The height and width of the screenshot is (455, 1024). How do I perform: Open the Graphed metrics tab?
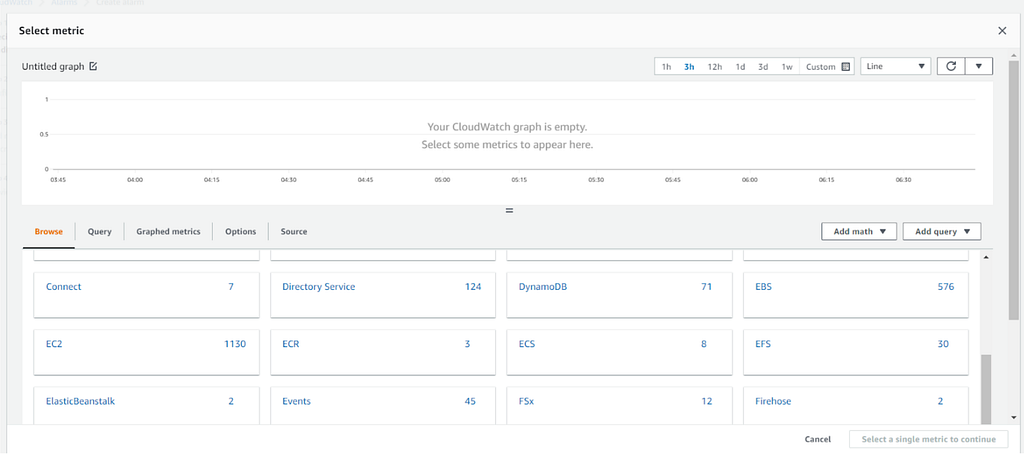(x=168, y=232)
